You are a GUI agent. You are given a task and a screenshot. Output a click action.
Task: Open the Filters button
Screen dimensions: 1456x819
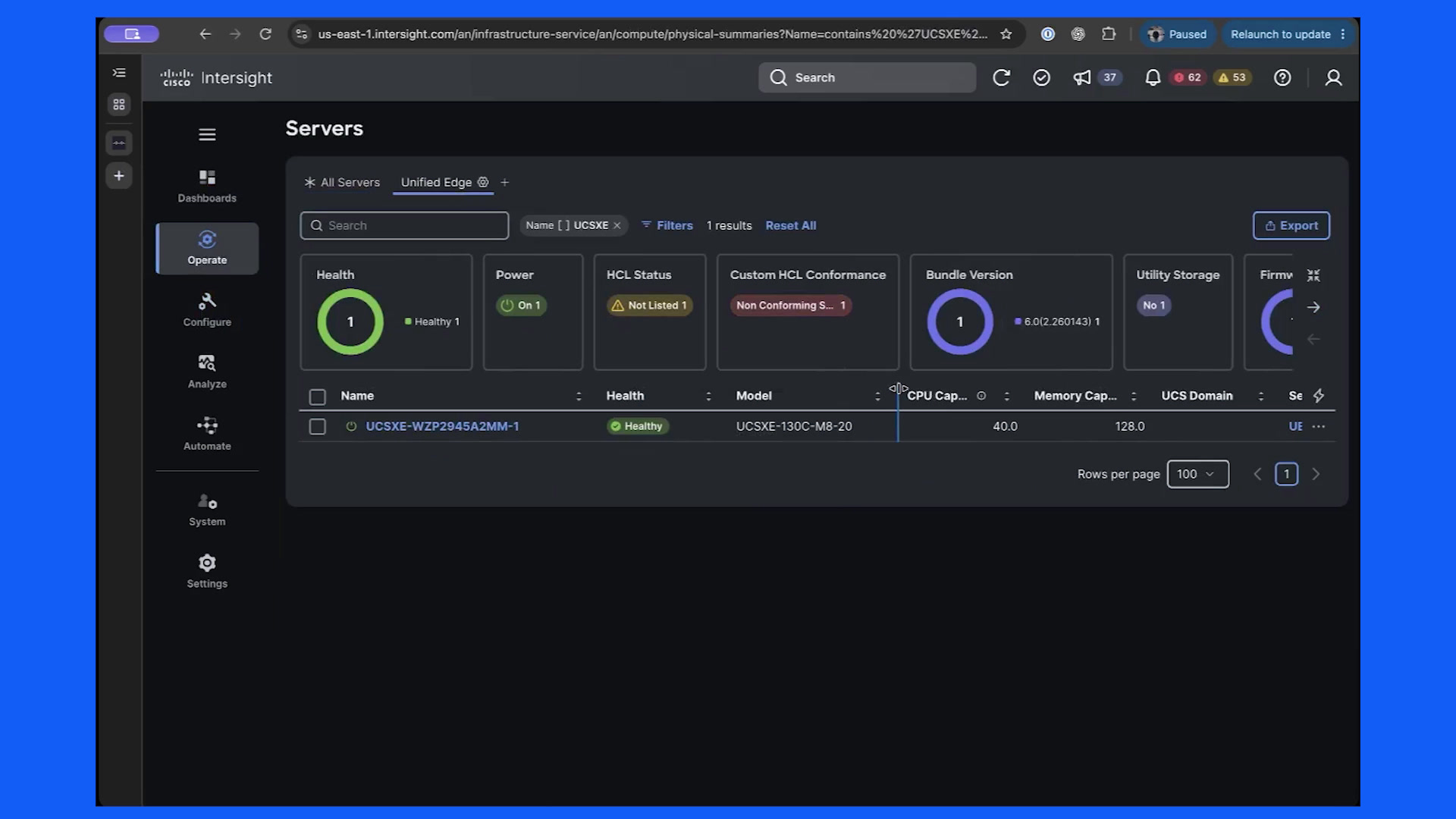click(667, 225)
